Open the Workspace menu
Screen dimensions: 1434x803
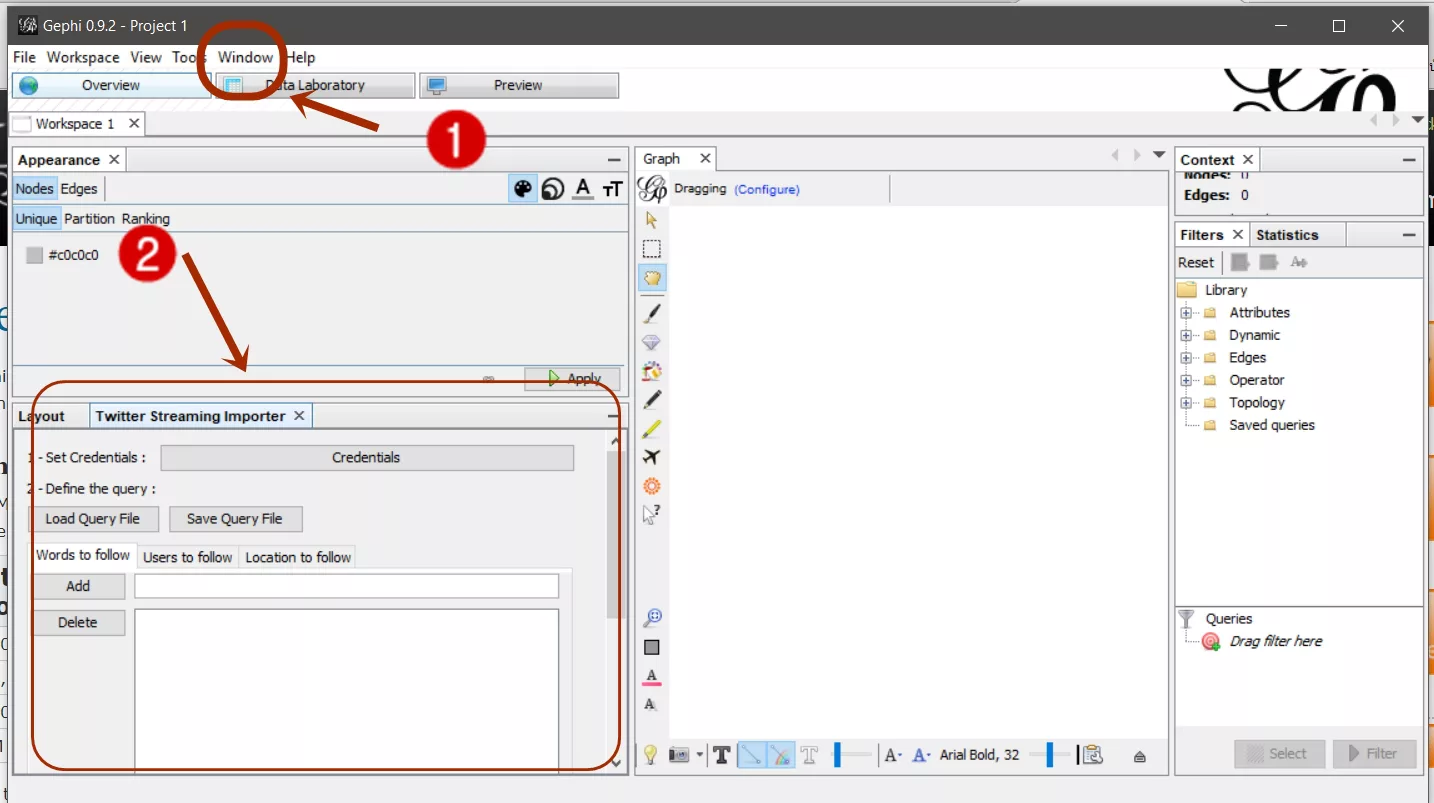83,57
